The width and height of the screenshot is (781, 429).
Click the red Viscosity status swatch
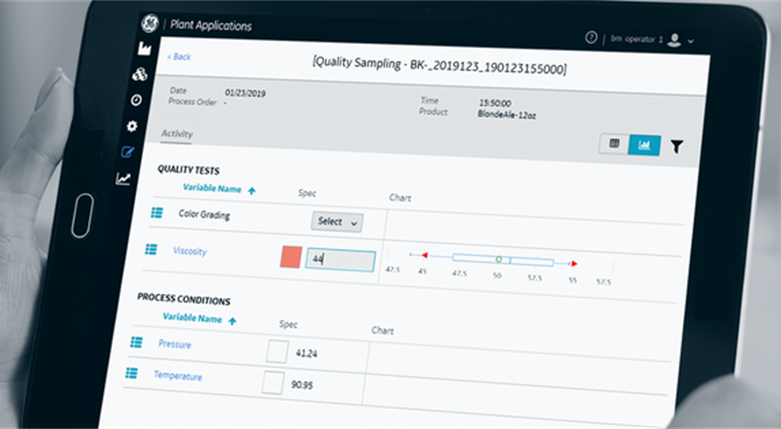pyautogui.click(x=291, y=257)
